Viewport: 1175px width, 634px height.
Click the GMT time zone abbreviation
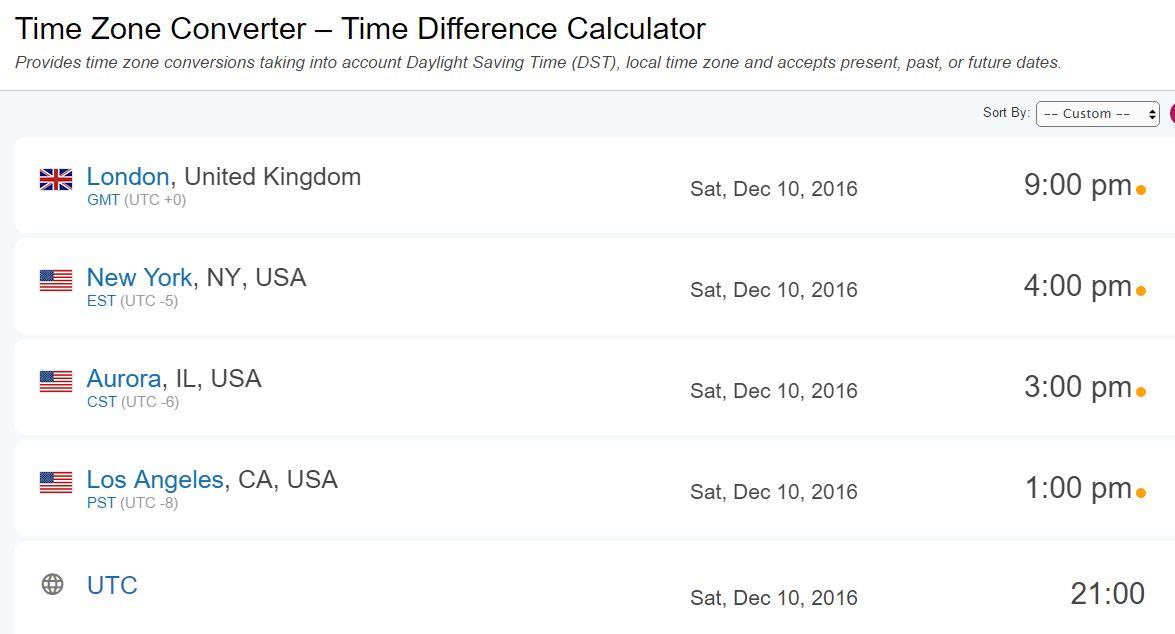click(x=103, y=200)
